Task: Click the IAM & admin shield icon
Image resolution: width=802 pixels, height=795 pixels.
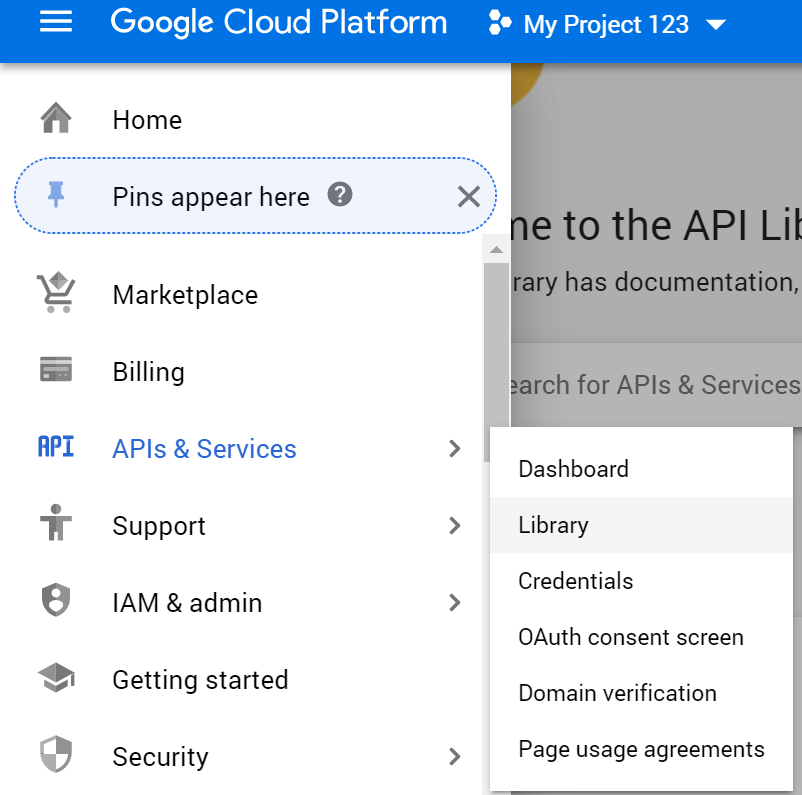Action: point(56,600)
